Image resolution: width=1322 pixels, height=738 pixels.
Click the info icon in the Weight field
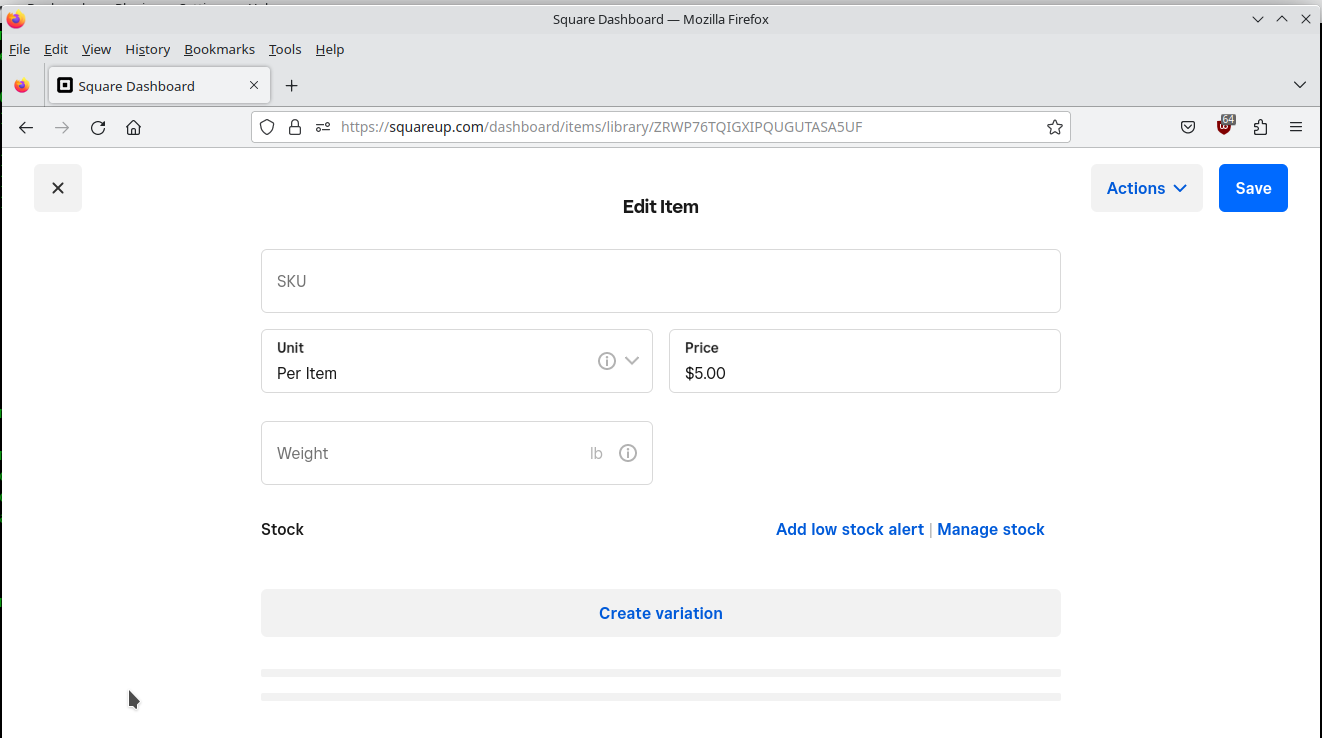[x=627, y=453]
